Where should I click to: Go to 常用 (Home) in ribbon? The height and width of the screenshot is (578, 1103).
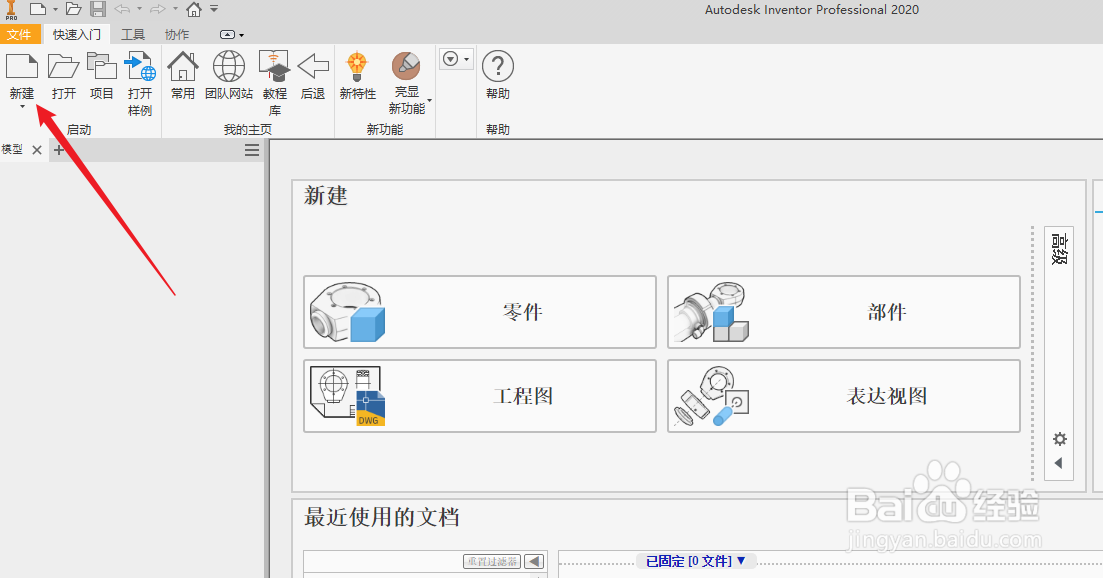click(183, 66)
